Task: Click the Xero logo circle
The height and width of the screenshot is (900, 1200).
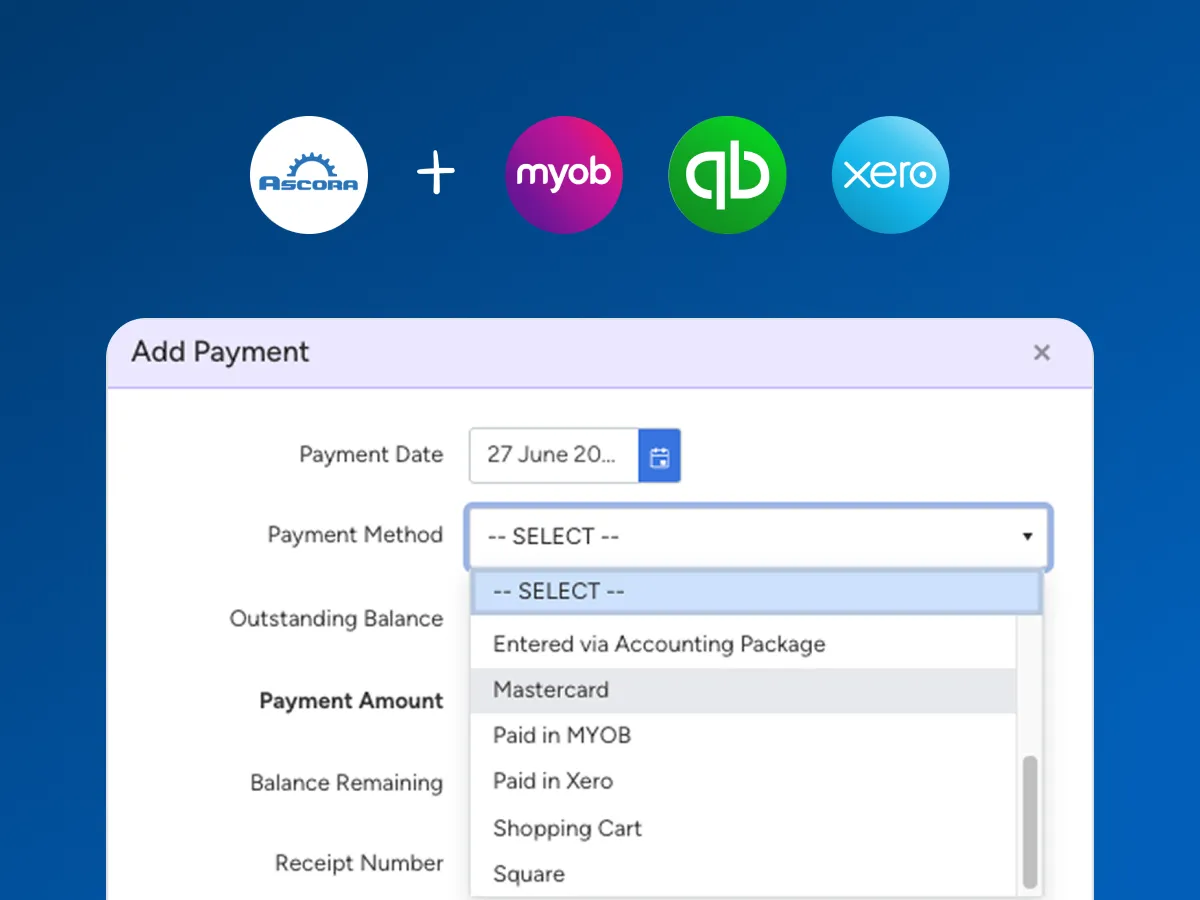Action: (x=890, y=175)
